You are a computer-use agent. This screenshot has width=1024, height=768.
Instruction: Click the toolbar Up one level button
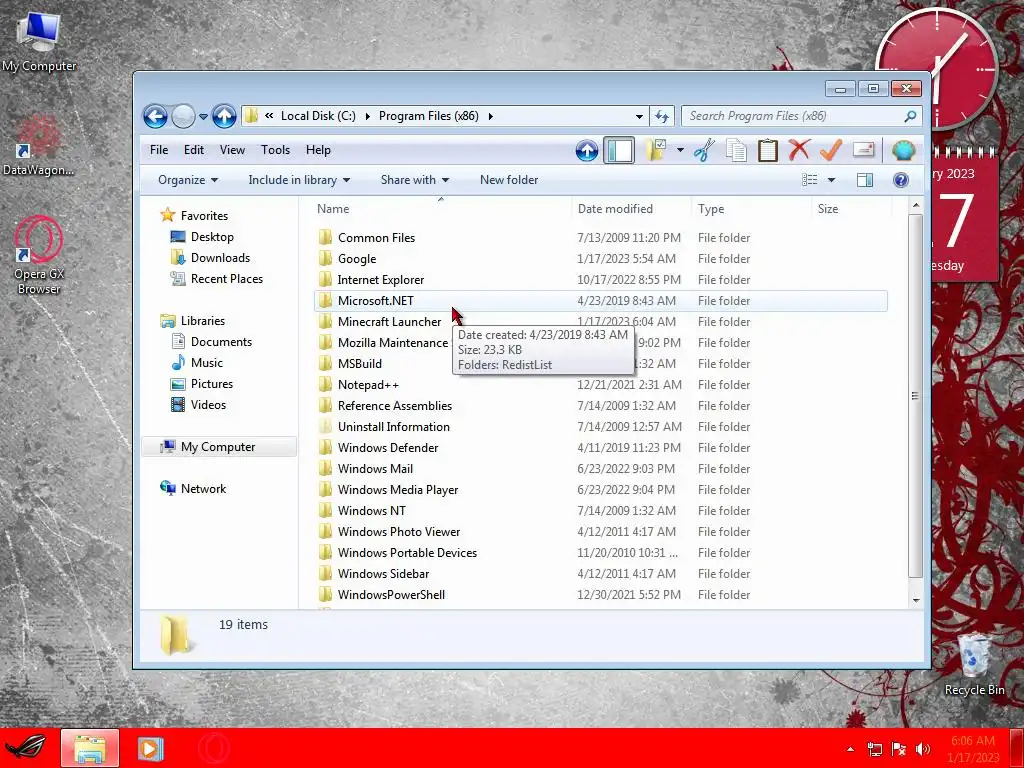click(x=586, y=151)
